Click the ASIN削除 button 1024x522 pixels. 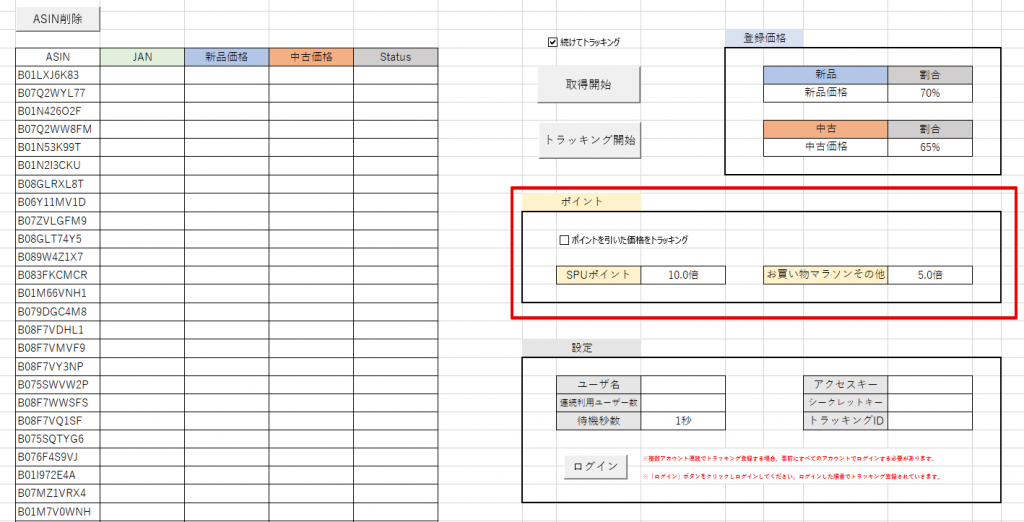click(x=59, y=18)
